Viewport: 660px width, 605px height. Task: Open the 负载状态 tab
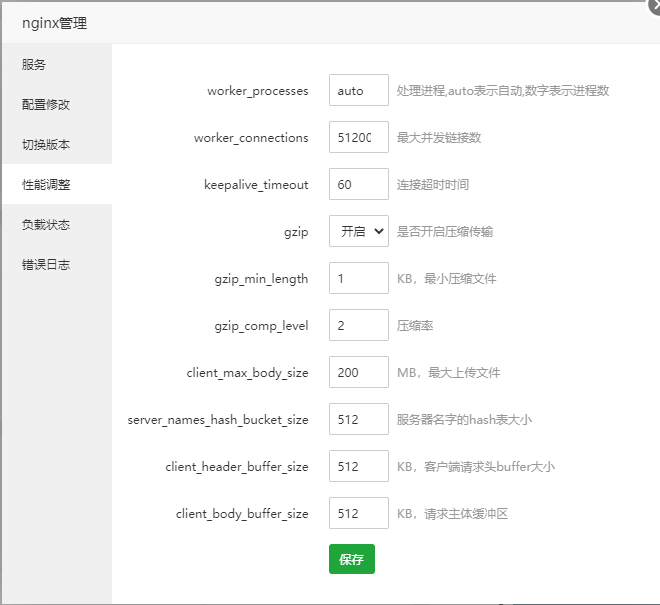pyautogui.click(x=57, y=224)
